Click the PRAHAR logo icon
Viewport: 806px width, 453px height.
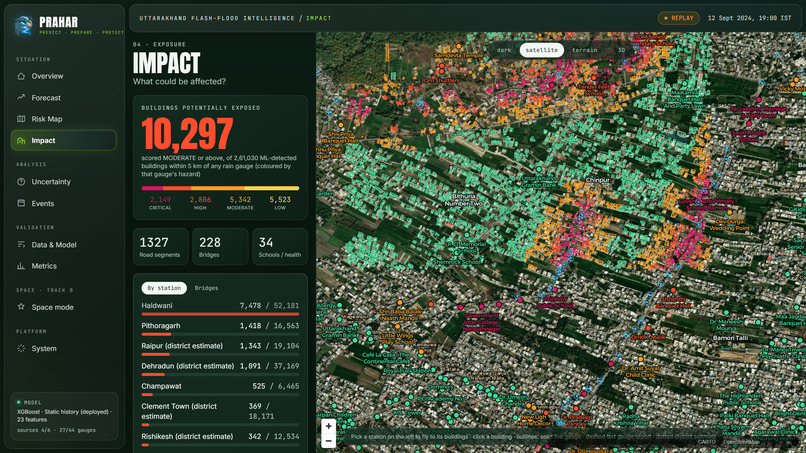[x=23, y=25]
